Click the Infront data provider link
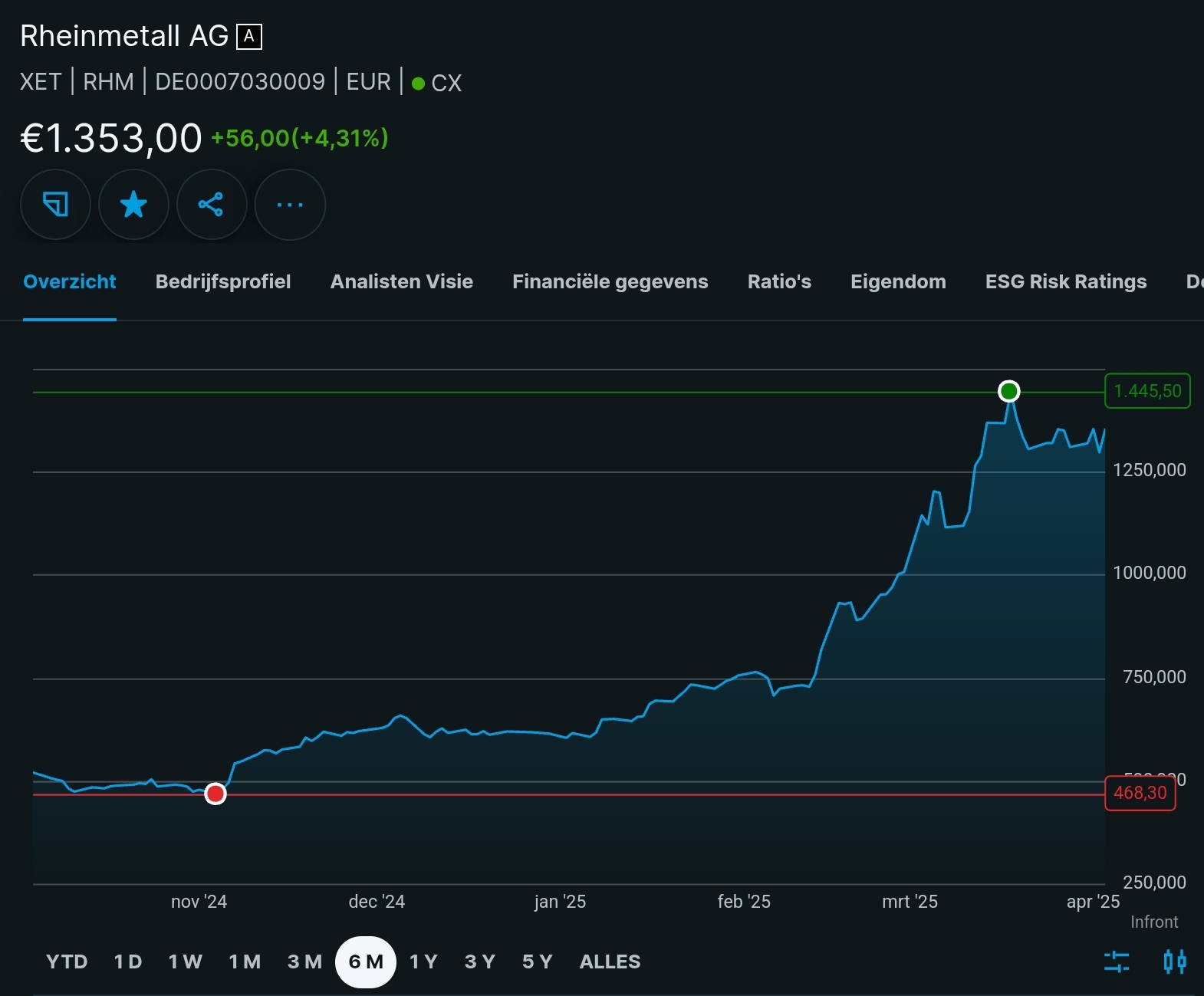The height and width of the screenshot is (996, 1204). coord(1153,922)
